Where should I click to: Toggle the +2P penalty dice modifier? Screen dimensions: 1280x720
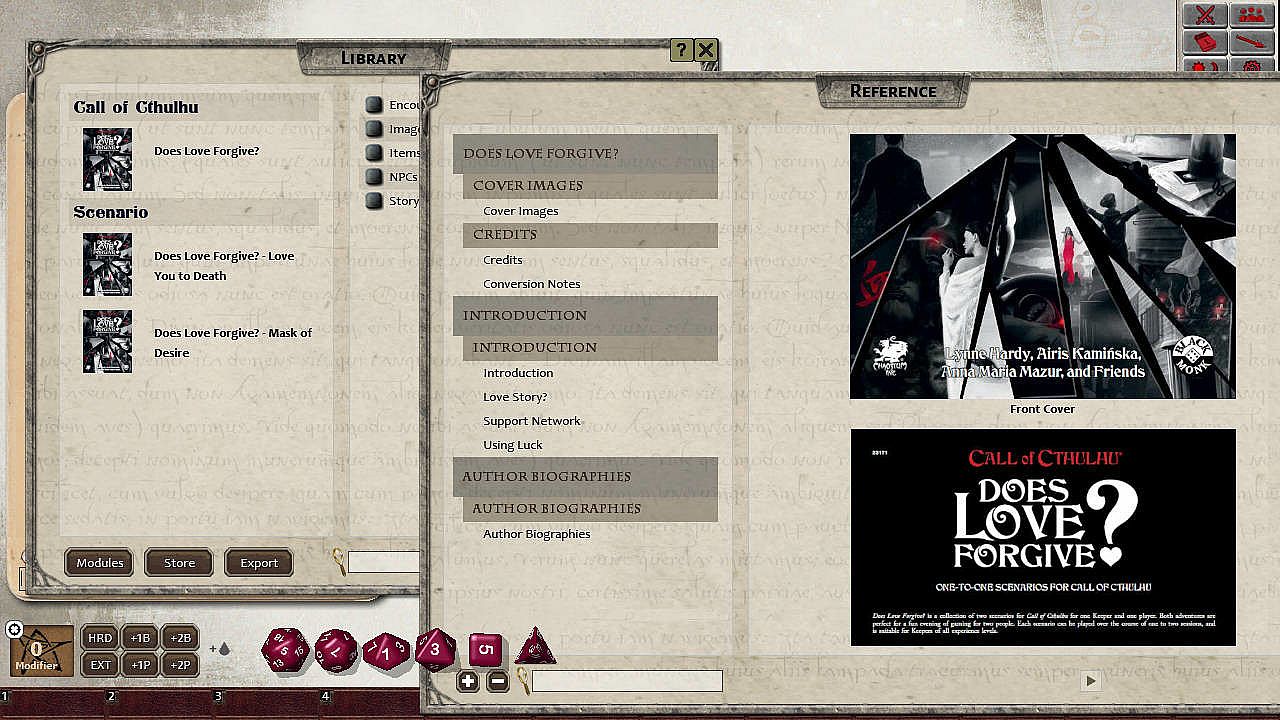click(x=181, y=665)
